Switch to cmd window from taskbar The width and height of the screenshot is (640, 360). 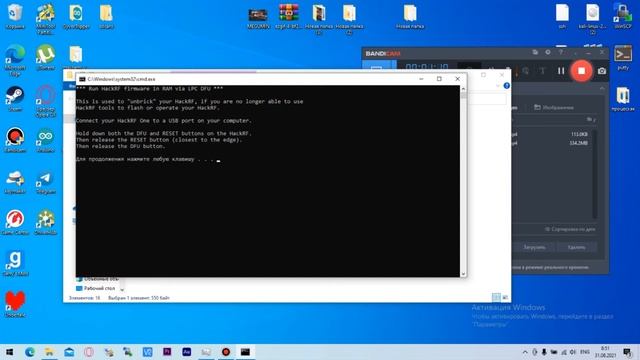(x=245, y=352)
